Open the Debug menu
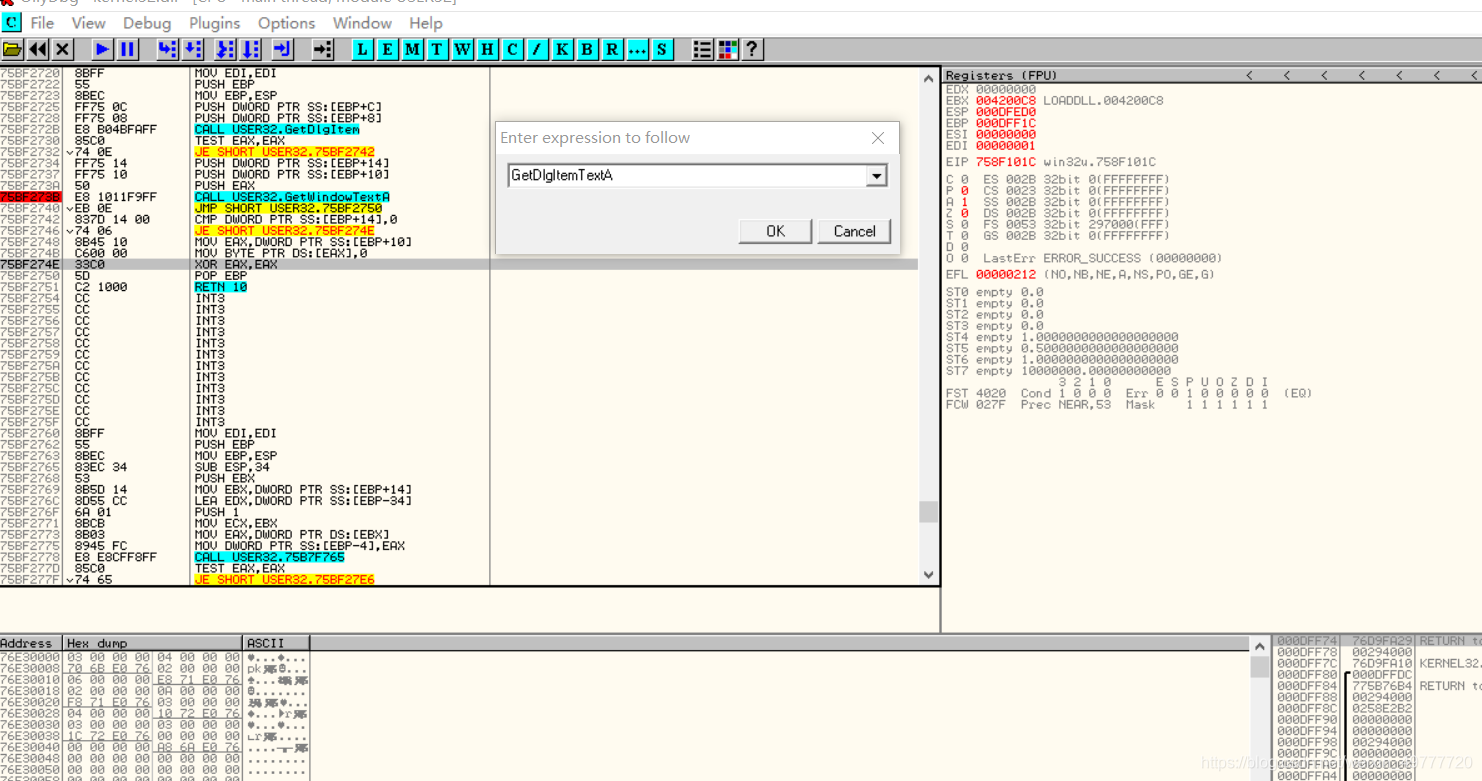 [147, 23]
